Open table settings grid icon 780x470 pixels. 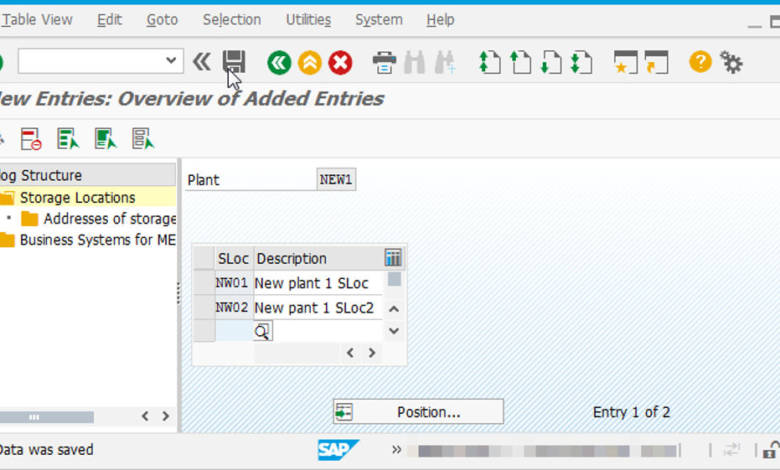coord(393,258)
